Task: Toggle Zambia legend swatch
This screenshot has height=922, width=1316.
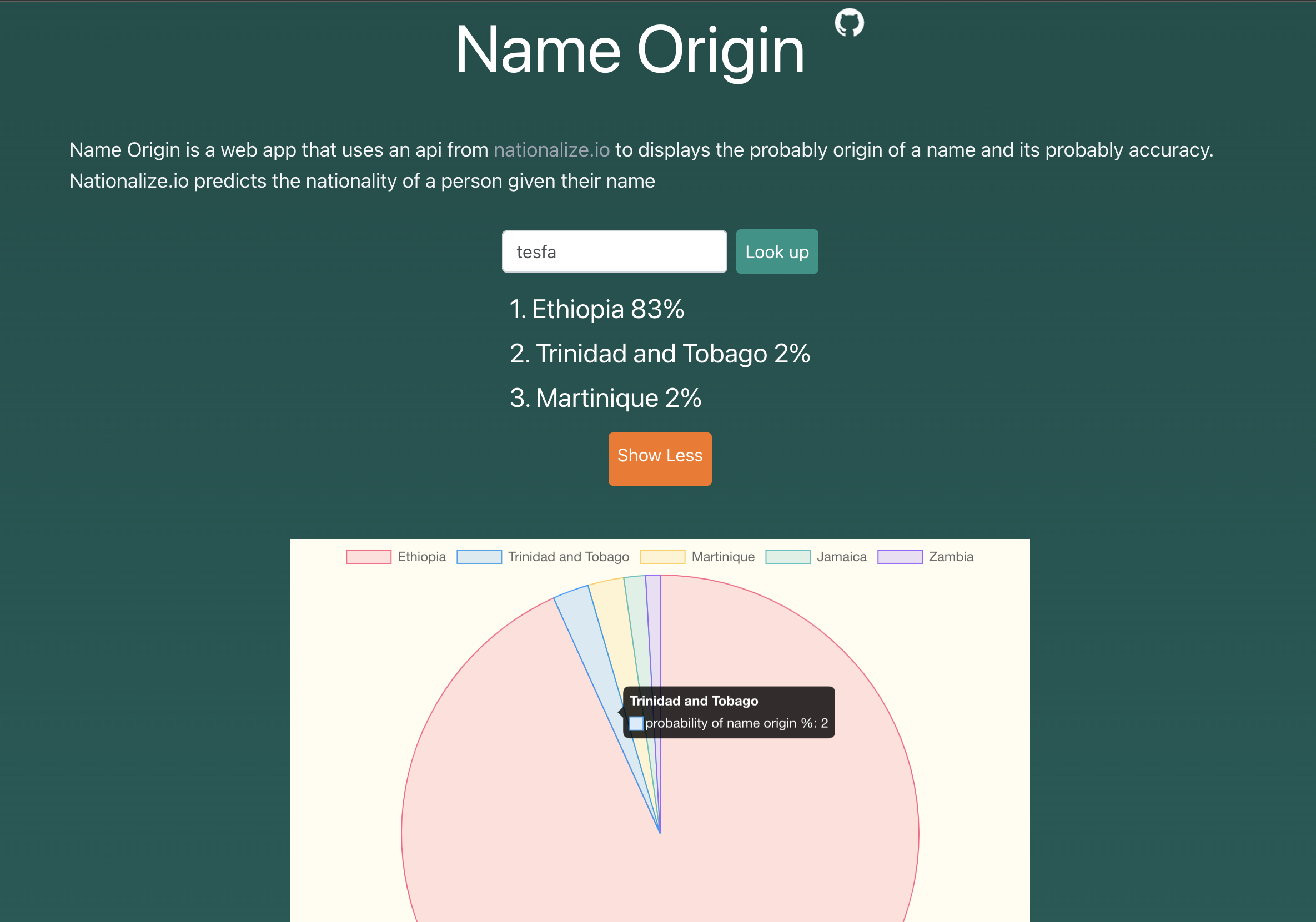Action: click(x=900, y=556)
